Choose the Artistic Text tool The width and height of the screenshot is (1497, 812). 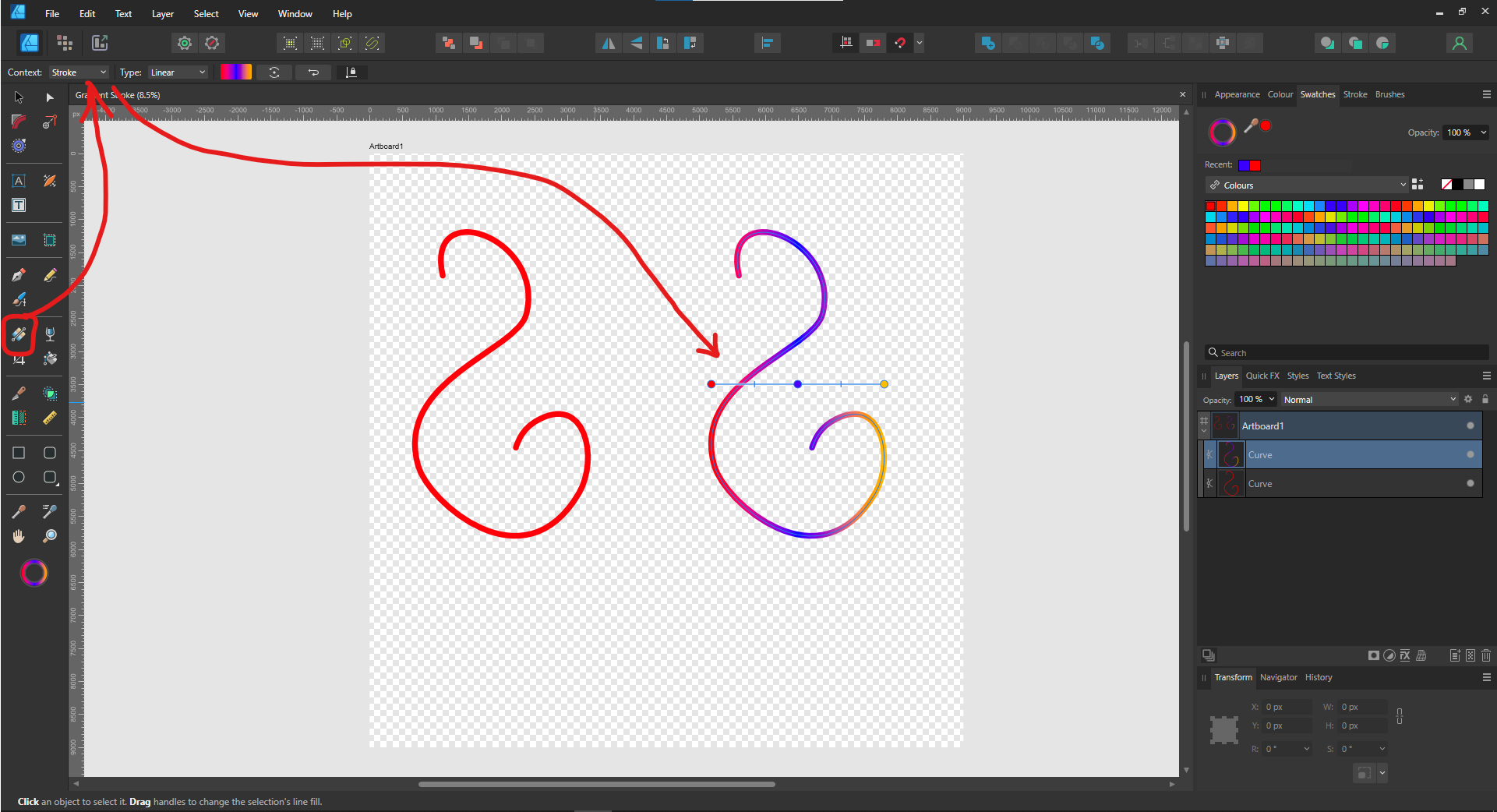pos(19,181)
